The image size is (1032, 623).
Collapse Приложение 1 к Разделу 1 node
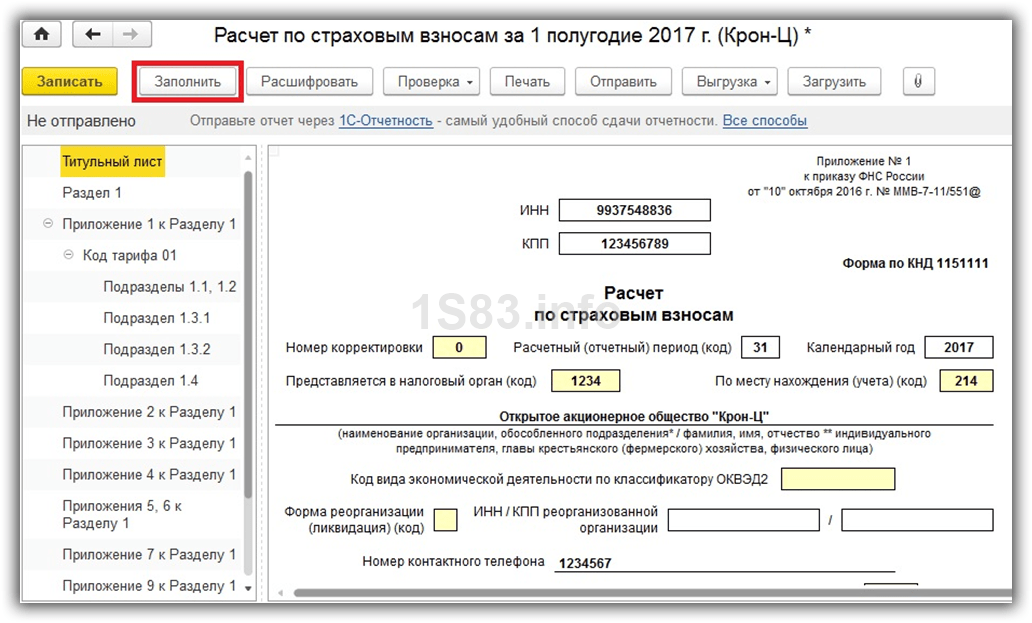[47, 224]
